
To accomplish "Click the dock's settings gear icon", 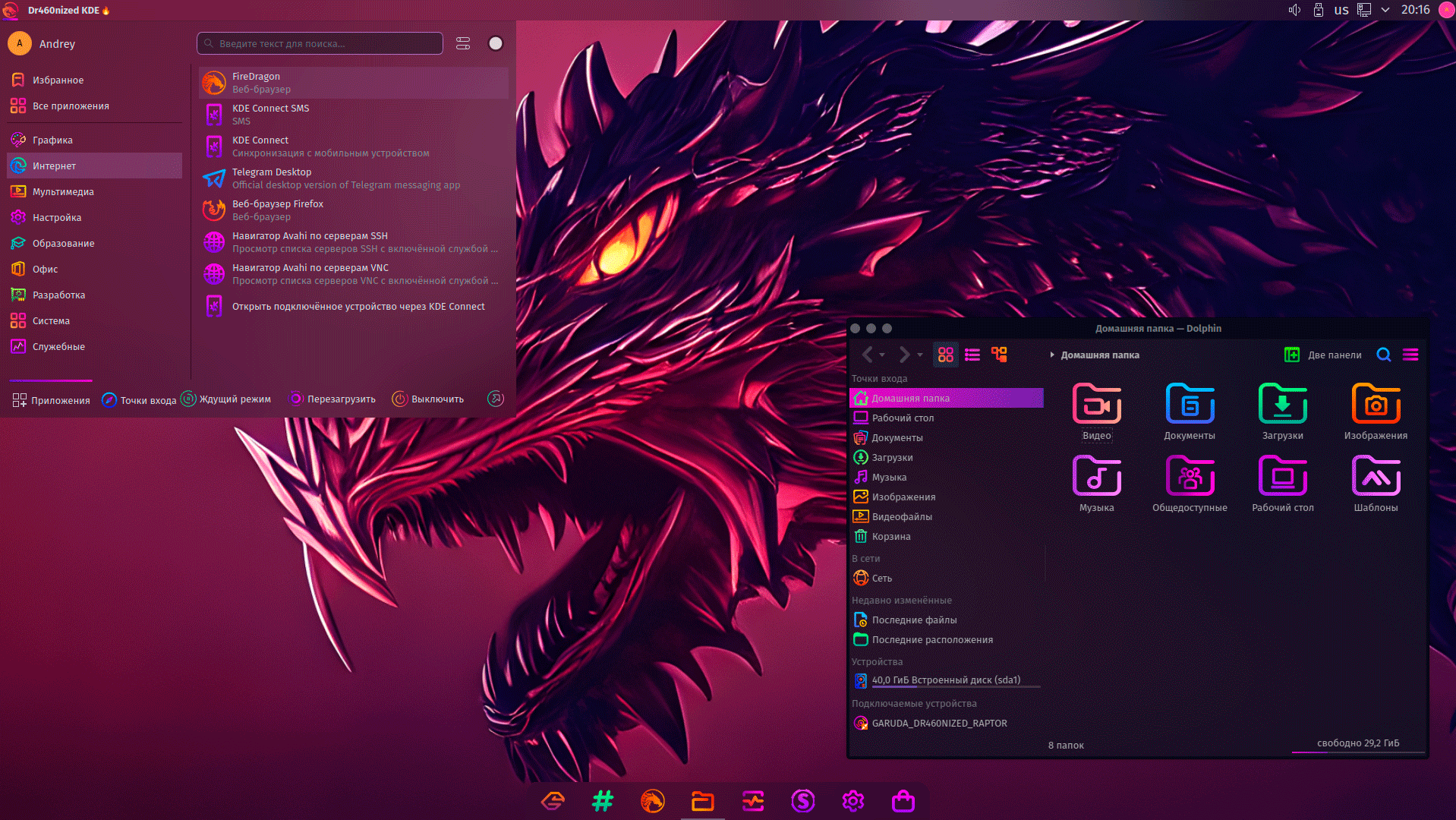I will [x=852, y=801].
